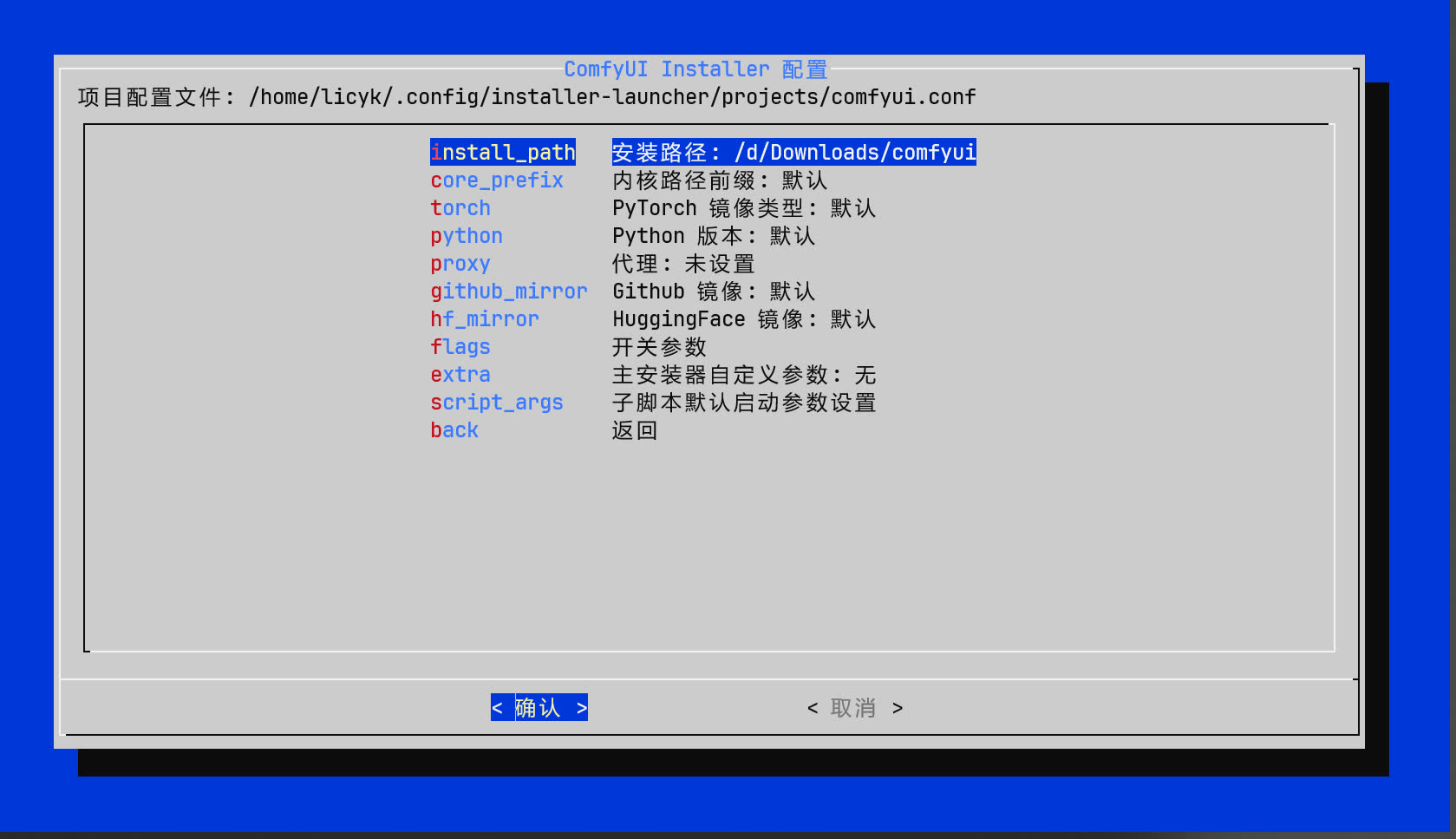Click the config file path text
This screenshot has width=1456, height=839.
click(612, 97)
